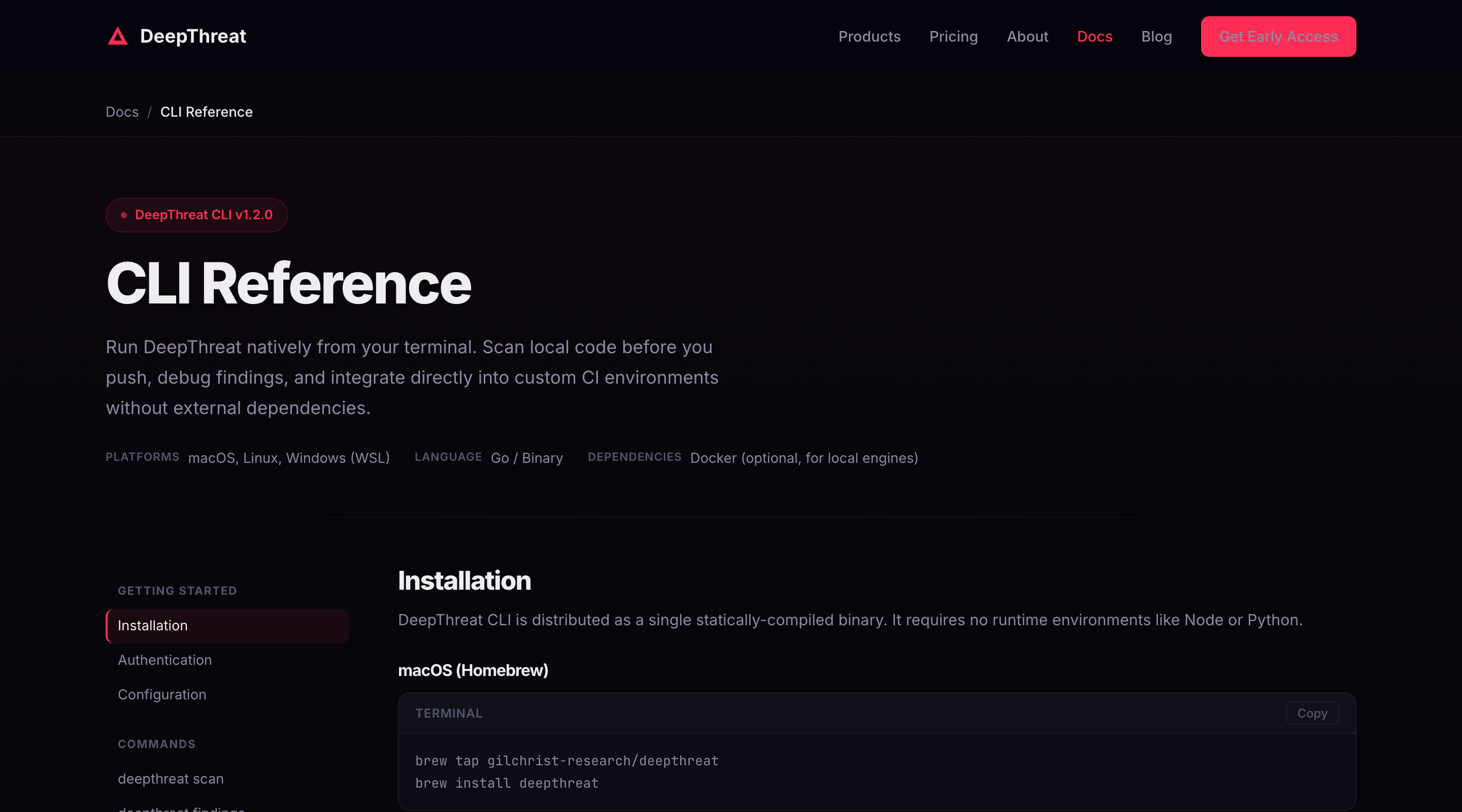
Task: Go to the Pricing page
Action: tap(953, 37)
